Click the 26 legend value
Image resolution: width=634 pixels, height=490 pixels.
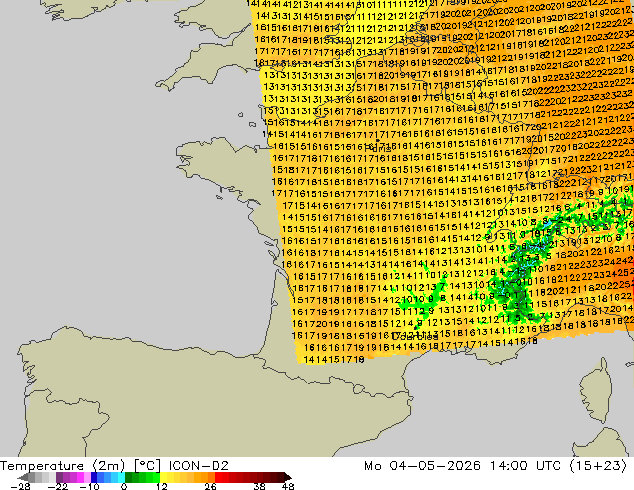210,486
